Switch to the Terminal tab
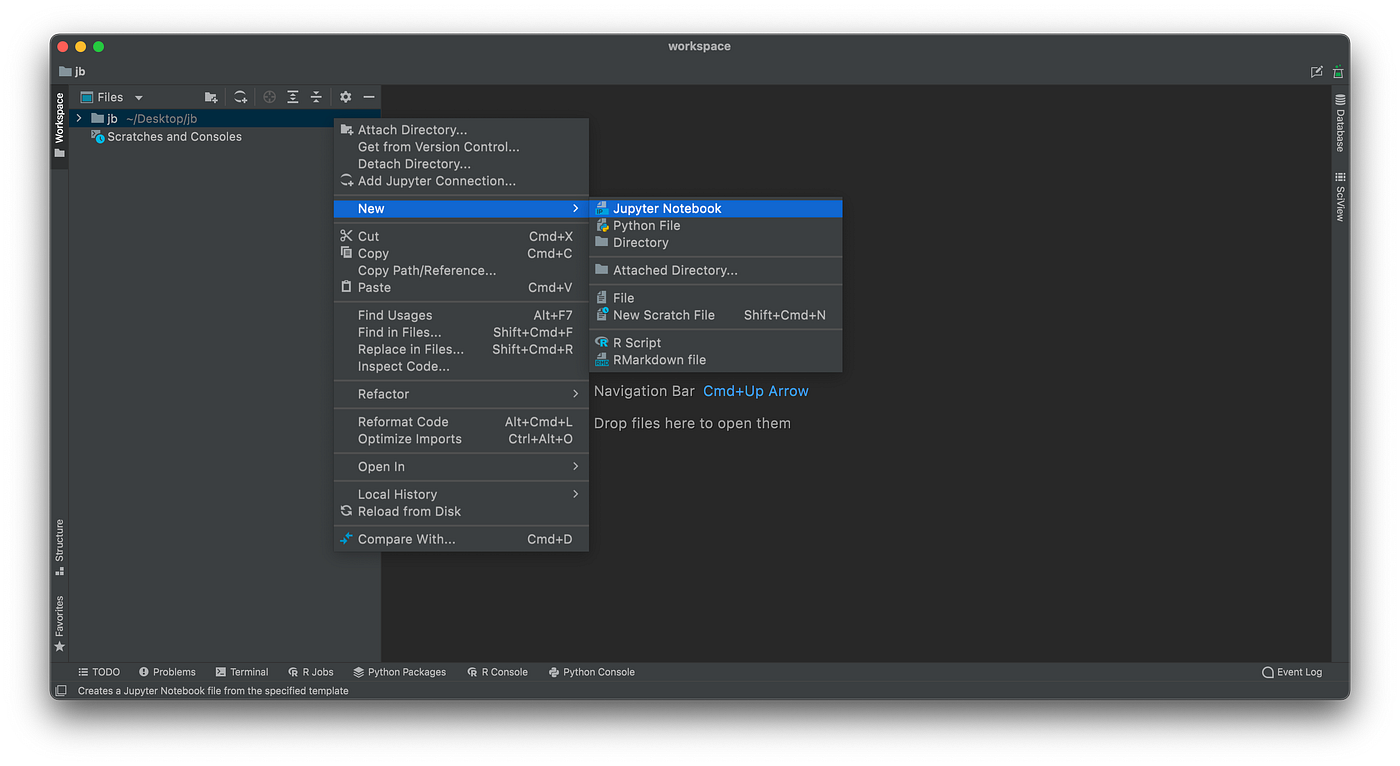1400x766 pixels. [248, 671]
